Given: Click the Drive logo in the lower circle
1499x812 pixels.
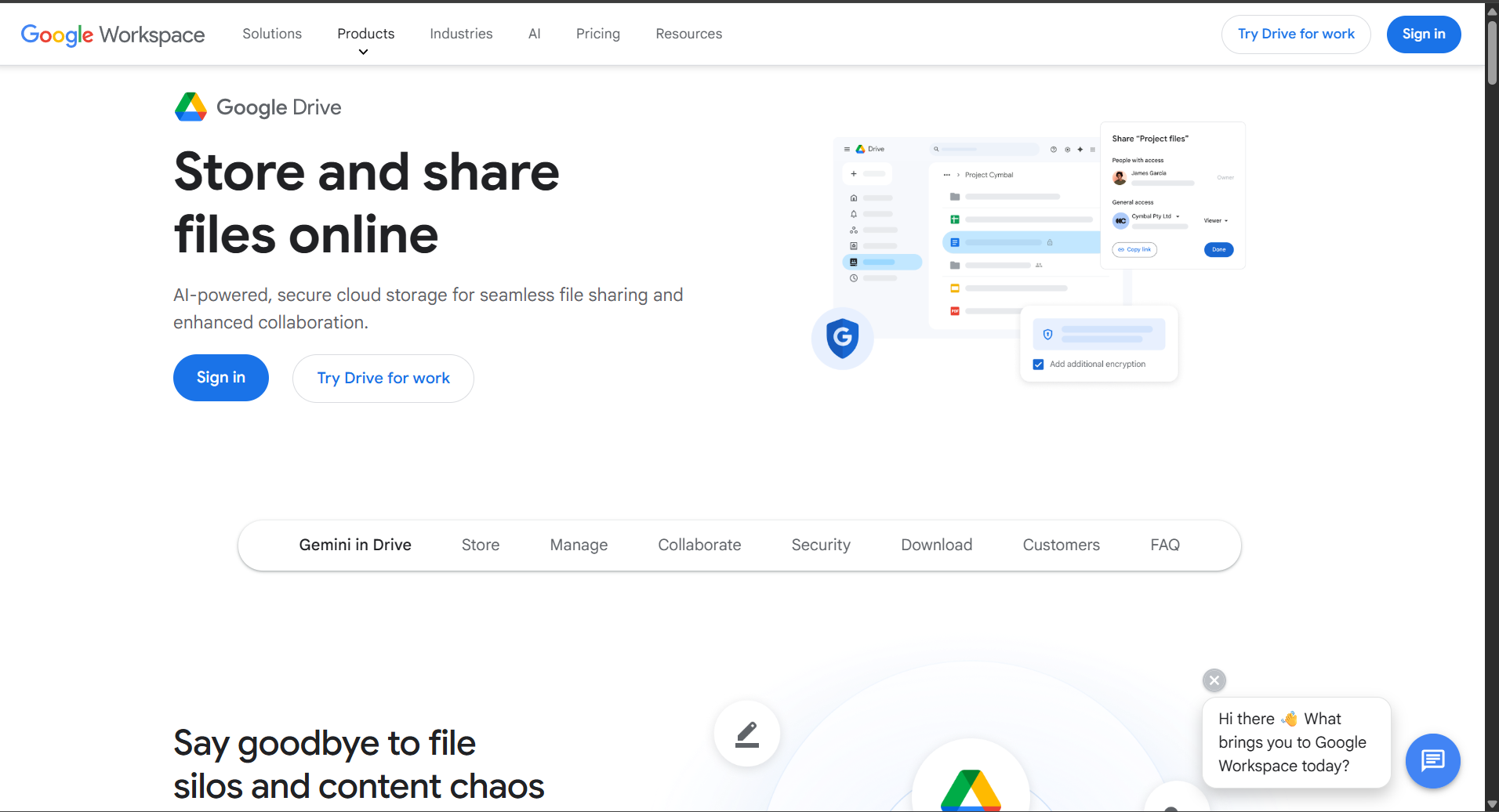Looking at the screenshot, I should pyautogui.click(x=971, y=788).
